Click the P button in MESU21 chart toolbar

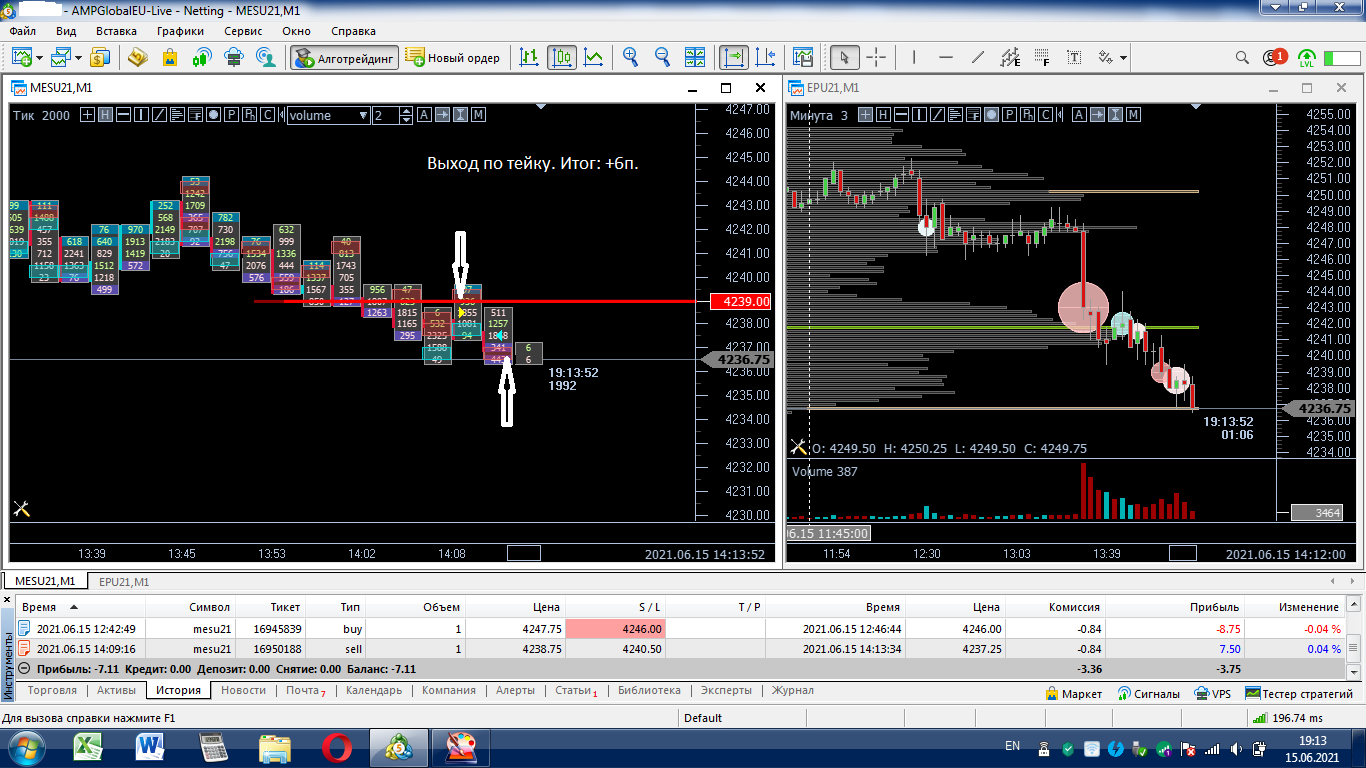coord(231,115)
